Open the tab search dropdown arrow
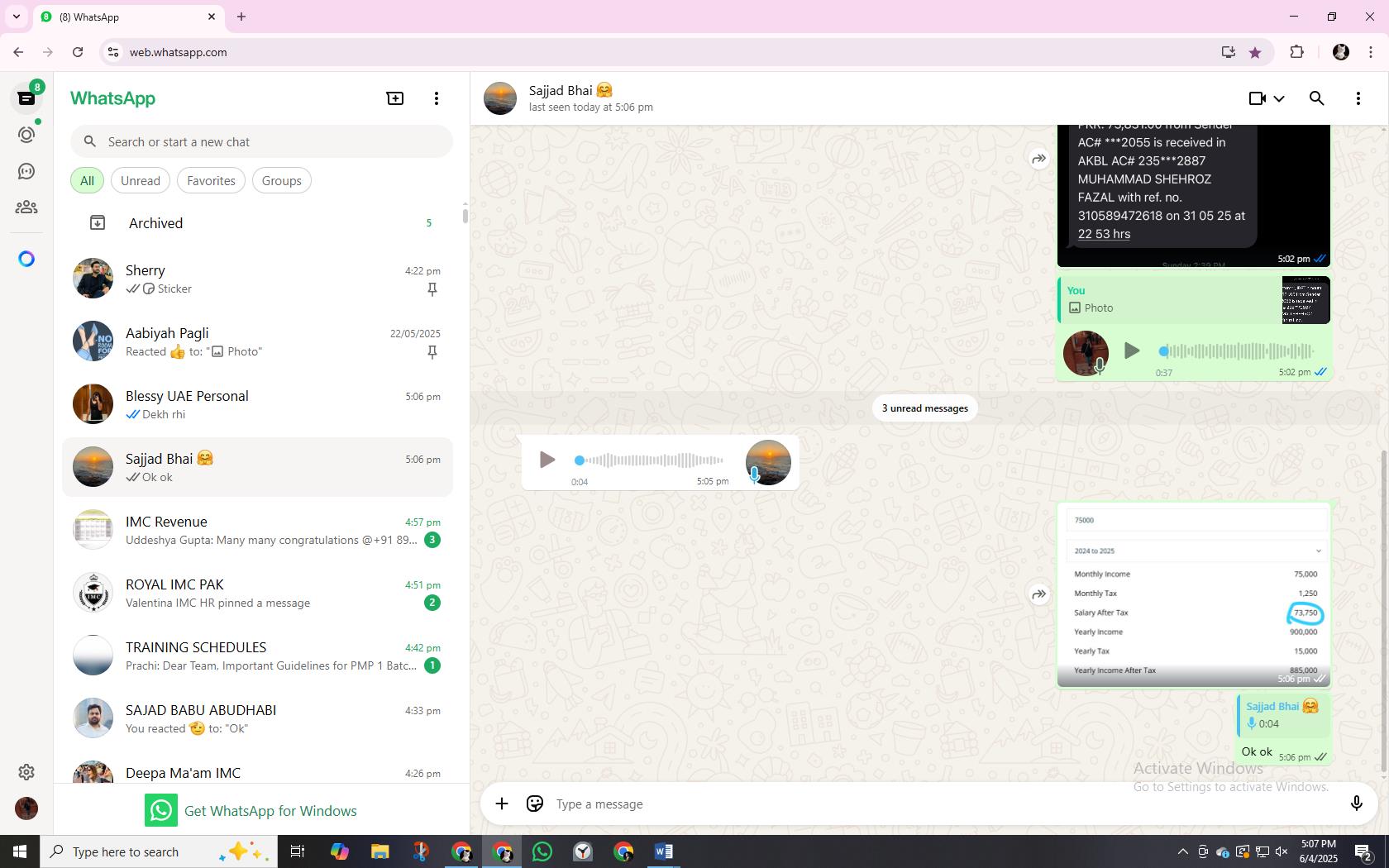This screenshot has width=1389, height=868. pos(17,17)
